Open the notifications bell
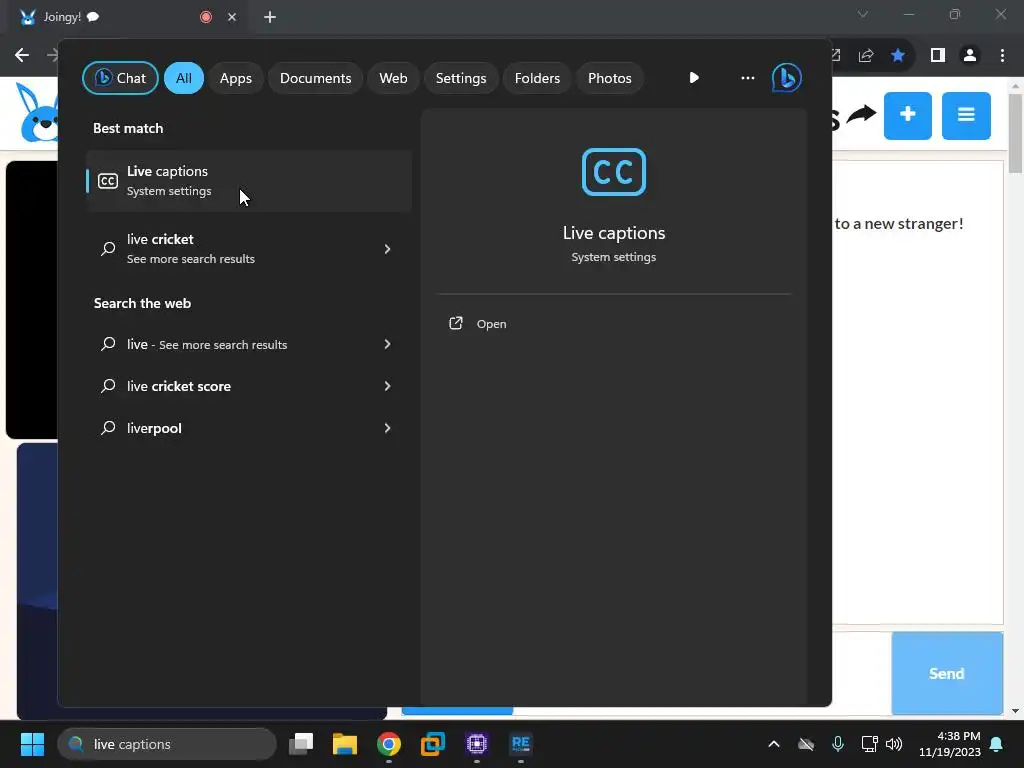Screen dimensions: 1024x768 (x=997, y=744)
